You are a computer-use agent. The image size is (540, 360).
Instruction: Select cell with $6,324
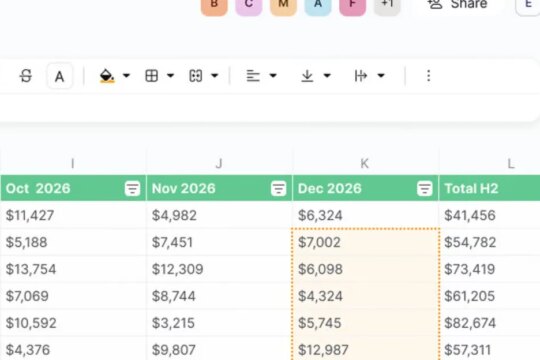click(365, 215)
